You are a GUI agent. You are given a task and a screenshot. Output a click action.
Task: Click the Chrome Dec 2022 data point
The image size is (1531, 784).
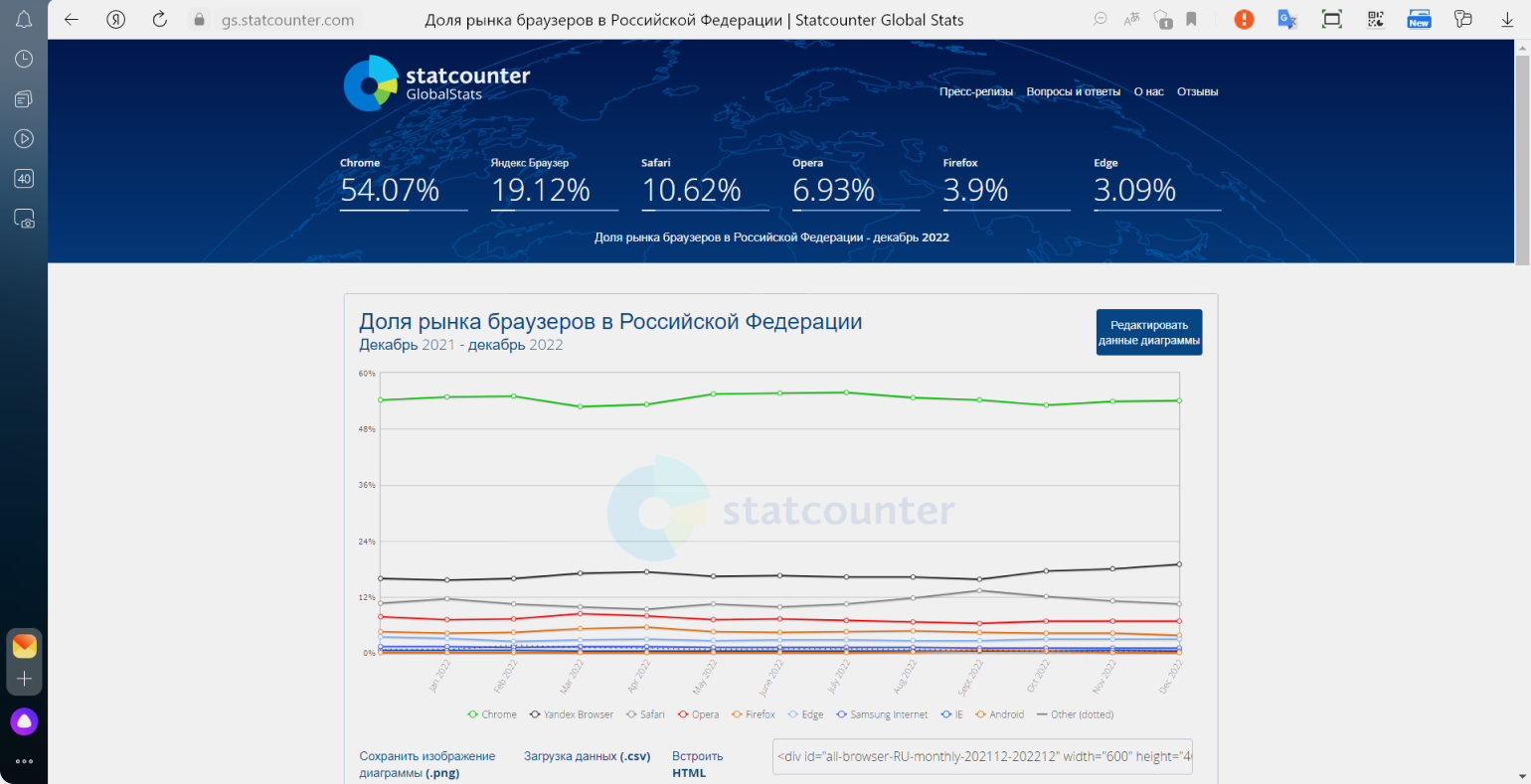pyautogui.click(x=1179, y=400)
